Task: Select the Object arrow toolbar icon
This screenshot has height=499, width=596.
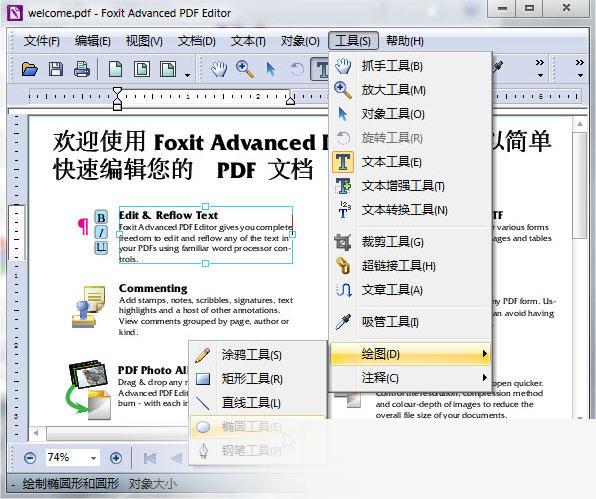Action: (270, 70)
